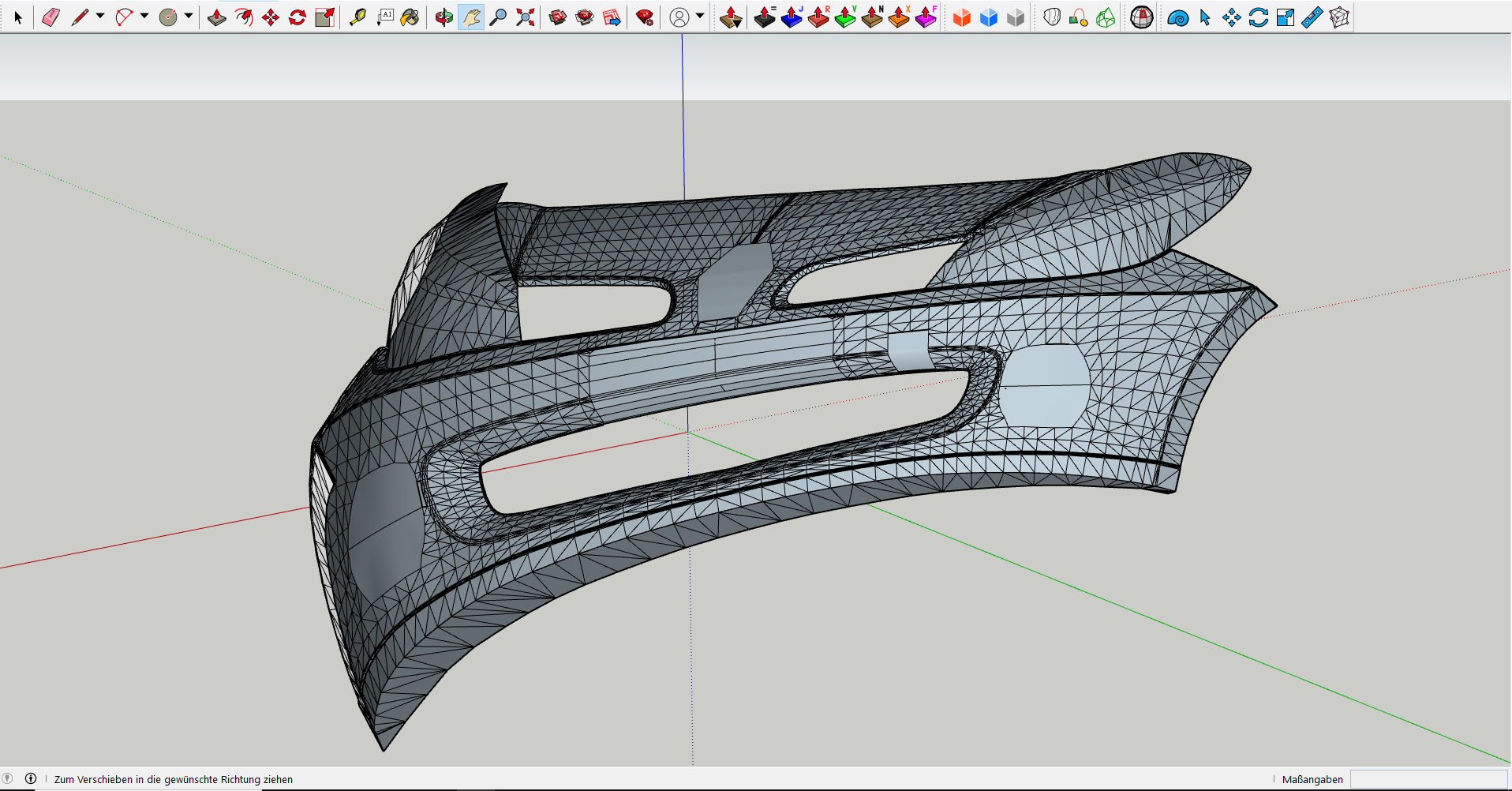1512x791 pixels.
Task: Open the Line tool dropdown arrow
Action: (100, 16)
